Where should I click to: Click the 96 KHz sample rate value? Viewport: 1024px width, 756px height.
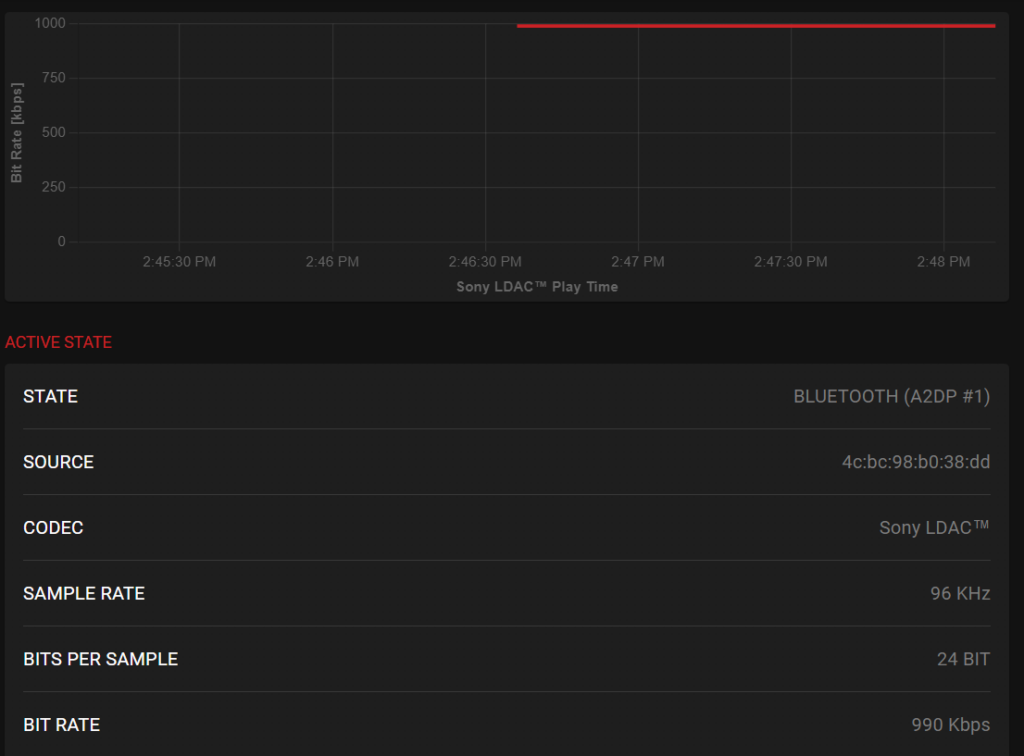(x=959, y=594)
